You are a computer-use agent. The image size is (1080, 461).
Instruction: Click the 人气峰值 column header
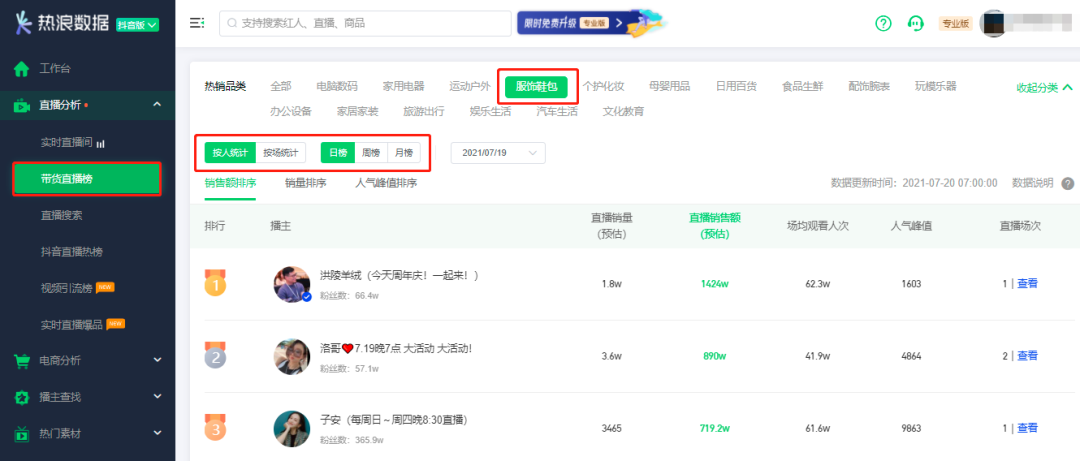coord(911,225)
